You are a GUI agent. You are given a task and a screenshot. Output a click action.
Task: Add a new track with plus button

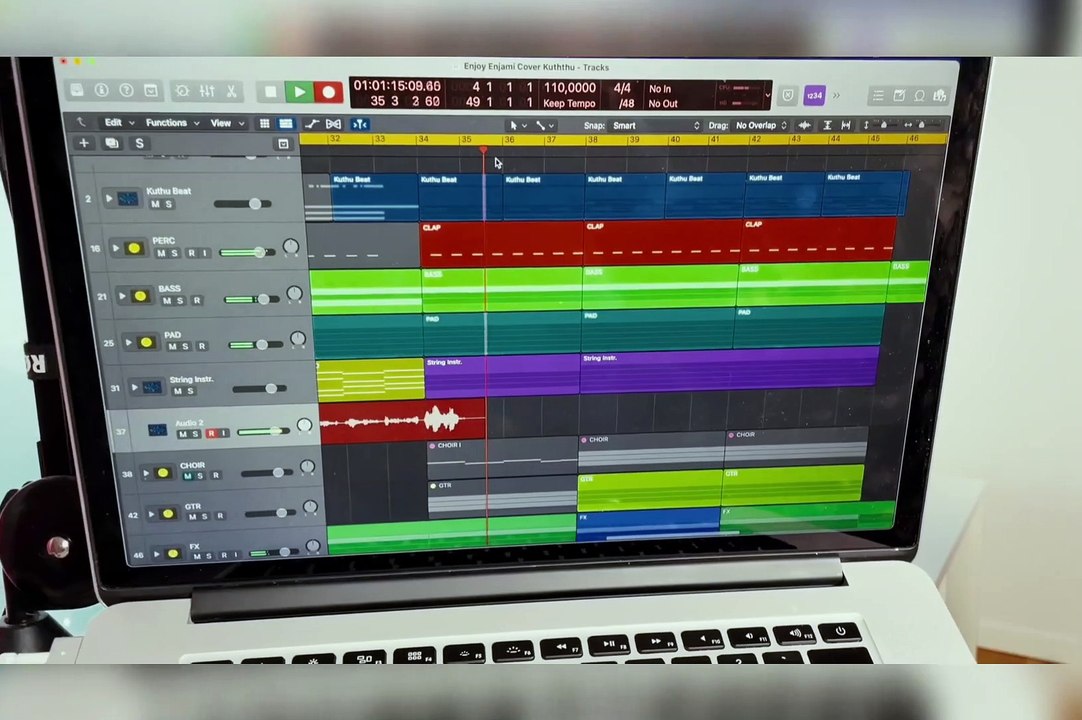pyautogui.click(x=83, y=143)
